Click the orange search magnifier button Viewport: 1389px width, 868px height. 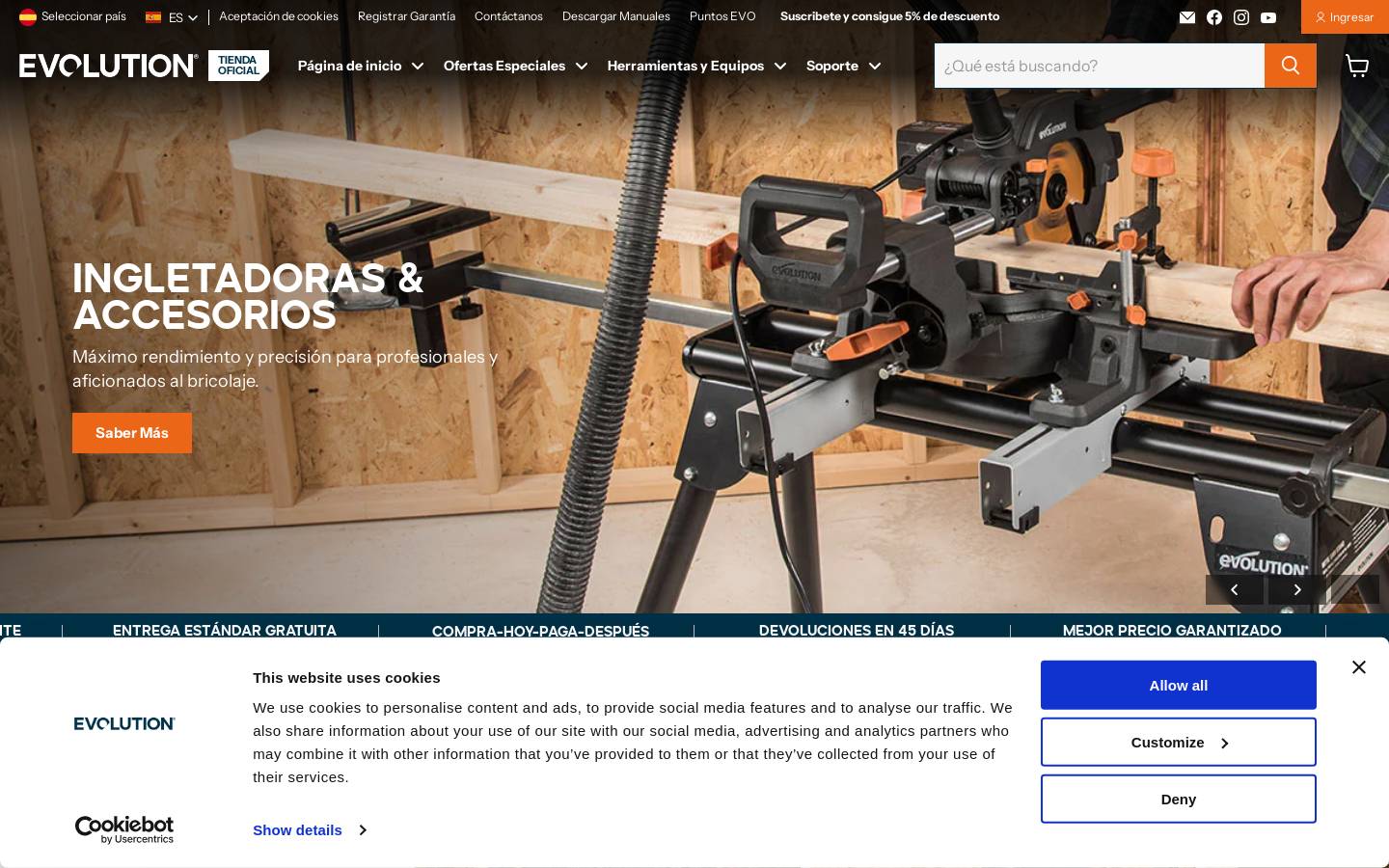[x=1291, y=66]
